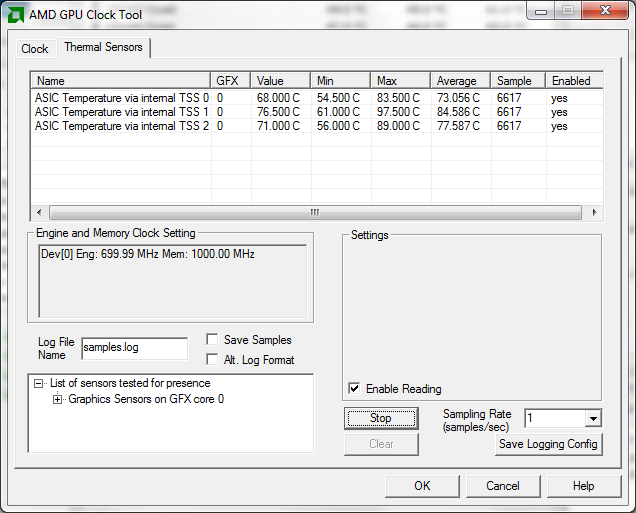The width and height of the screenshot is (636, 513).
Task: Uncheck the Enable Reading checkbox
Action: tap(354, 389)
